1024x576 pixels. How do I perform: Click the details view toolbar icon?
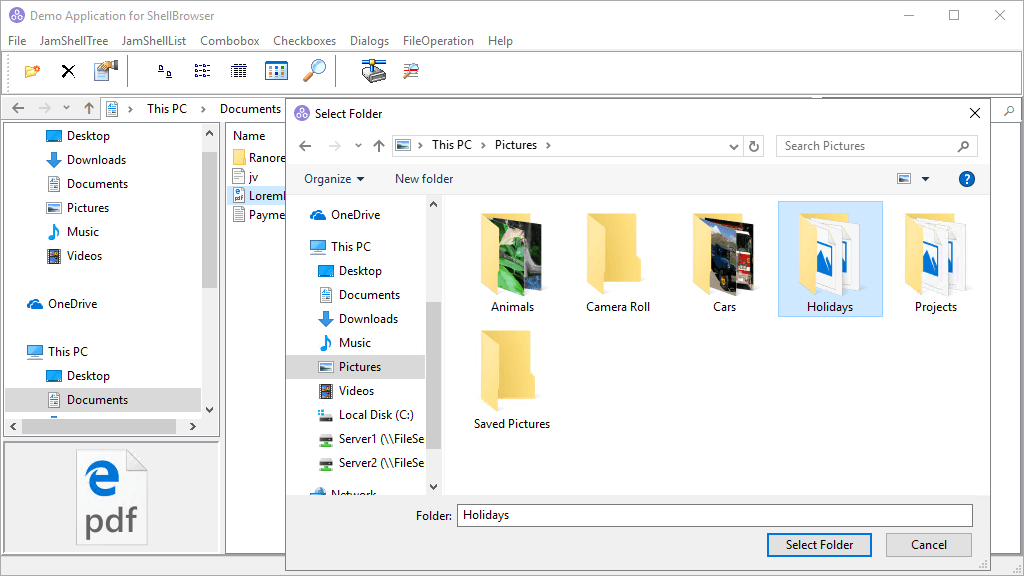coord(237,71)
